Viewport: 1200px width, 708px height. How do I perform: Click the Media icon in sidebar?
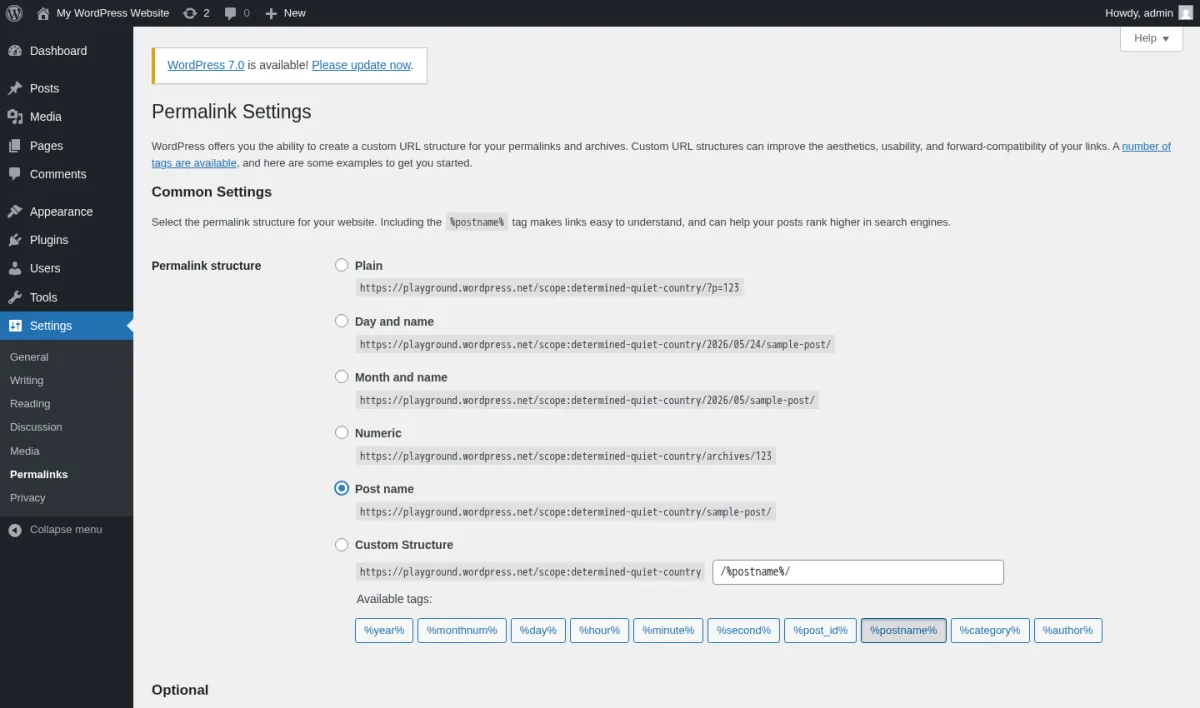(15, 117)
